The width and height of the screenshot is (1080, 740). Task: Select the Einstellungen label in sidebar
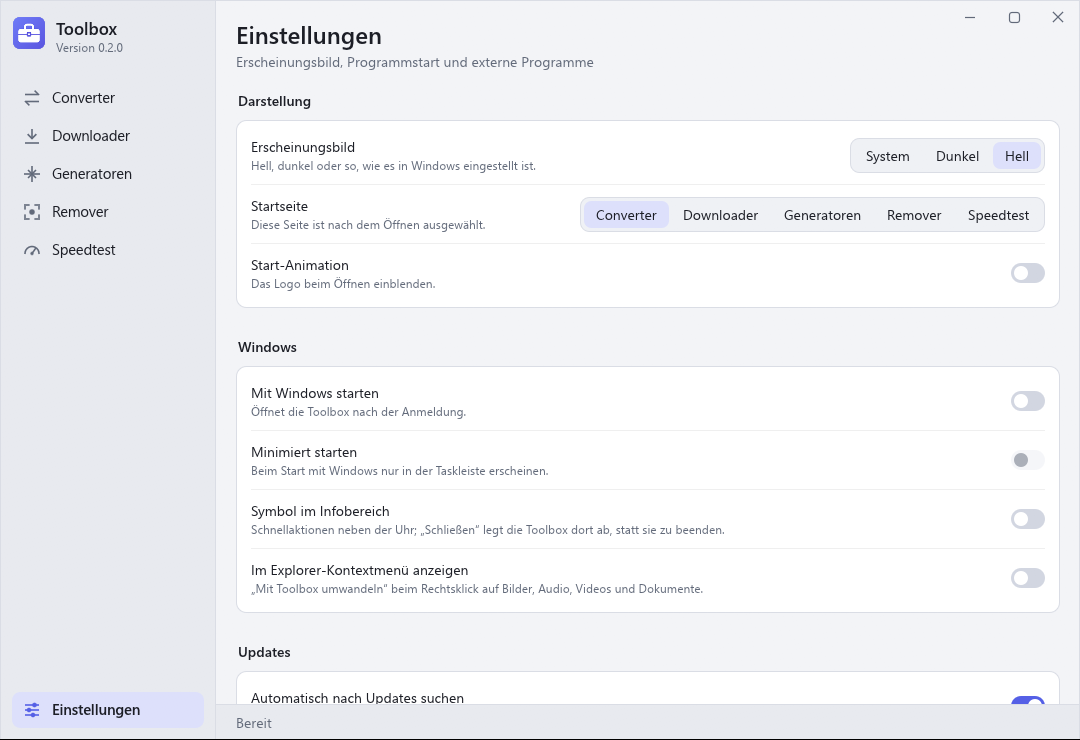96,710
